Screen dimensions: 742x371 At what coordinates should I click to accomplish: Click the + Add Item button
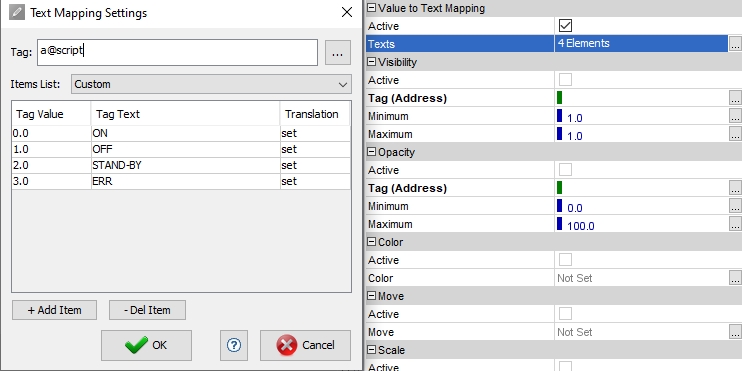(x=54, y=310)
